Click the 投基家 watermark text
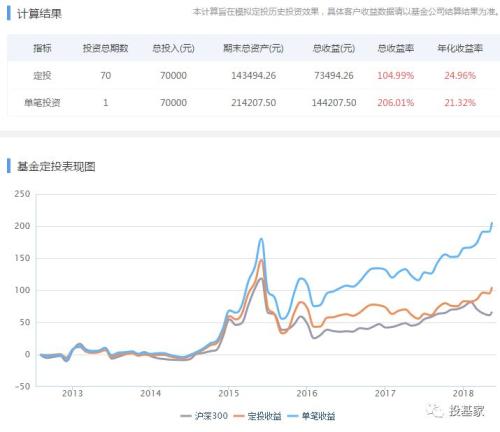 point(466,411)
